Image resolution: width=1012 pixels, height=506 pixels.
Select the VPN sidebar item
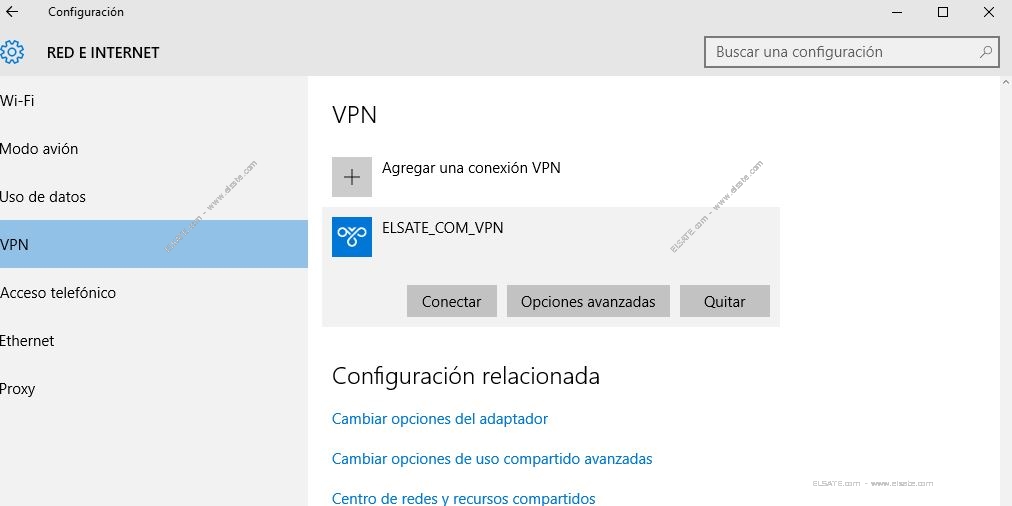(154, 244)
